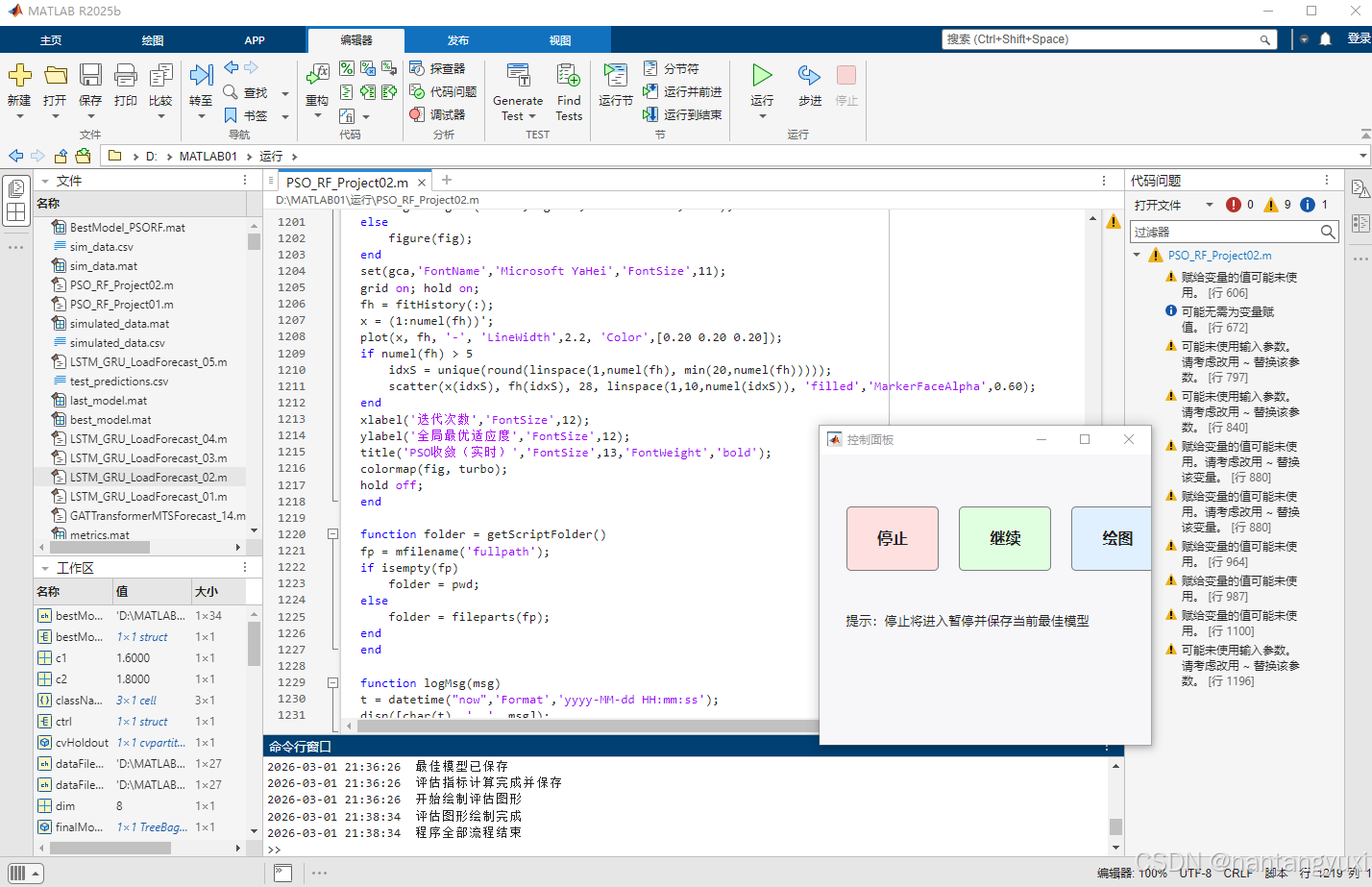Print the script with 打印 icon
Screen dimensions: 1372x887
click(126, 75)
